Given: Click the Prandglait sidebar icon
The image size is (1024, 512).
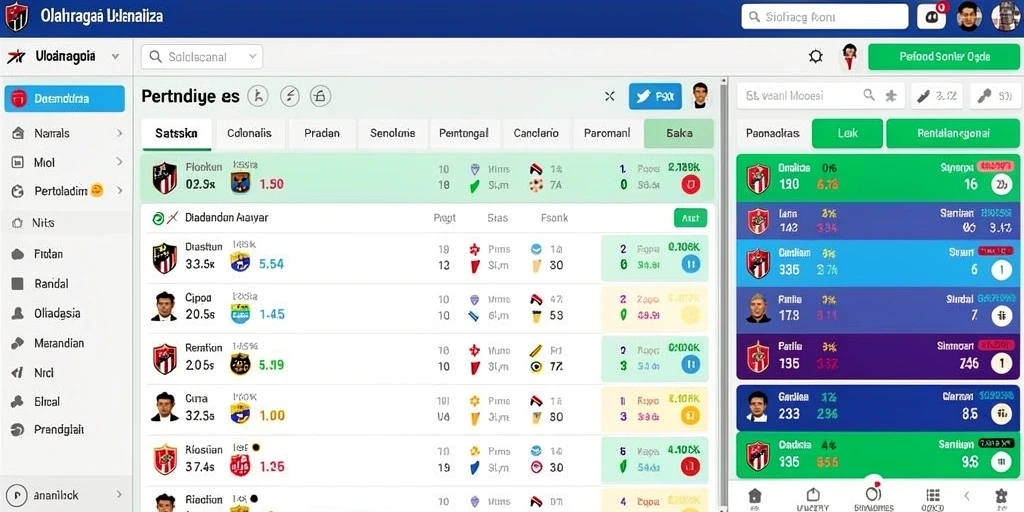Looking at the screenshot, I should pyautogui.click(x=18, y=430).
